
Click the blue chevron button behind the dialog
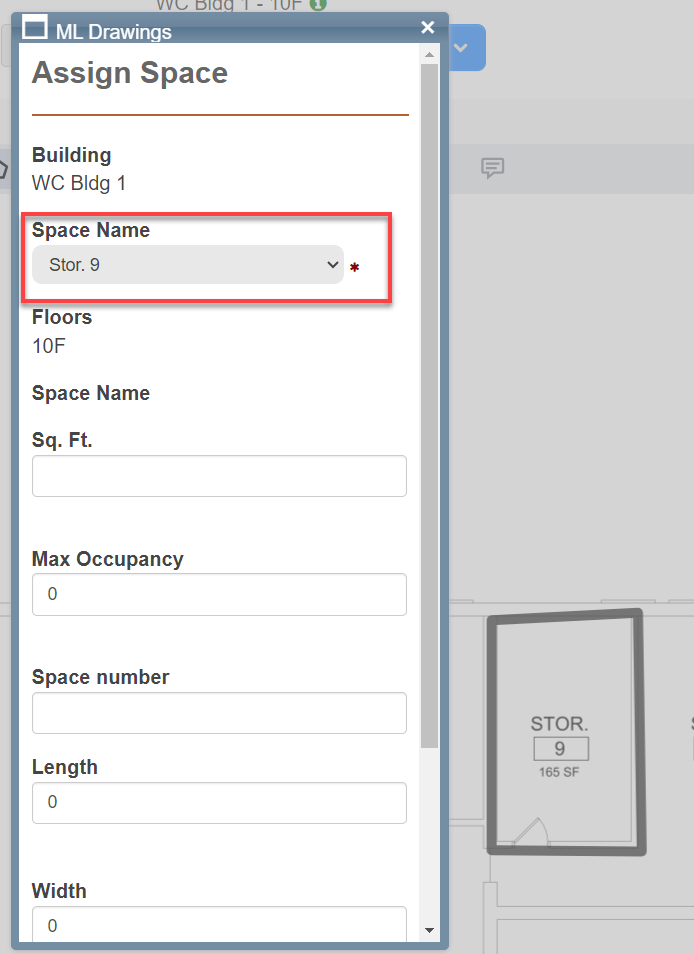[462, 47]
